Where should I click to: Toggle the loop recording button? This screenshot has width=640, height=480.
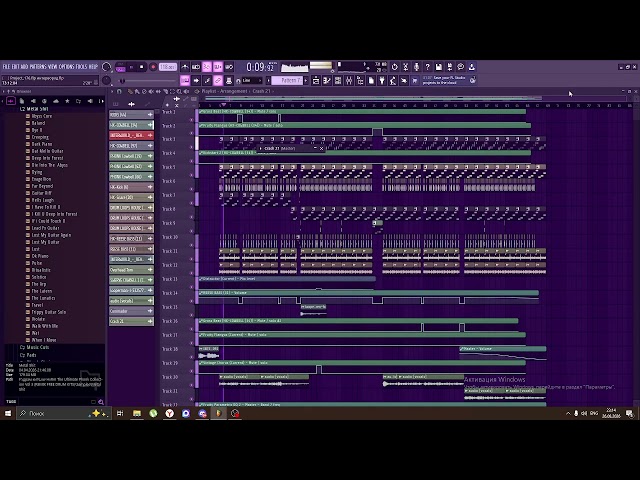click(229, 67)
